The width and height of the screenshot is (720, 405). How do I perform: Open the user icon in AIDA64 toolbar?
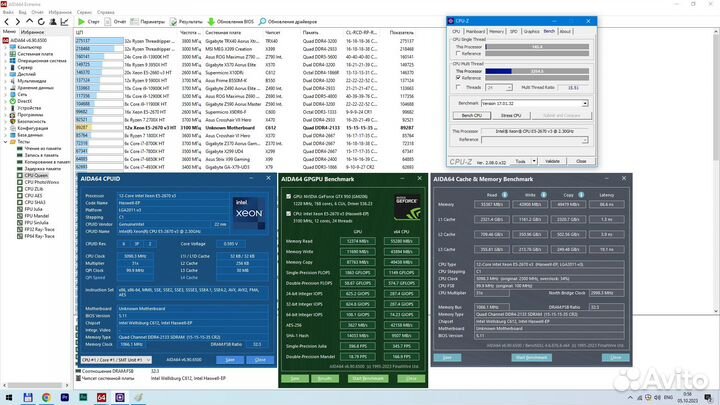click(x=53, y=22)
